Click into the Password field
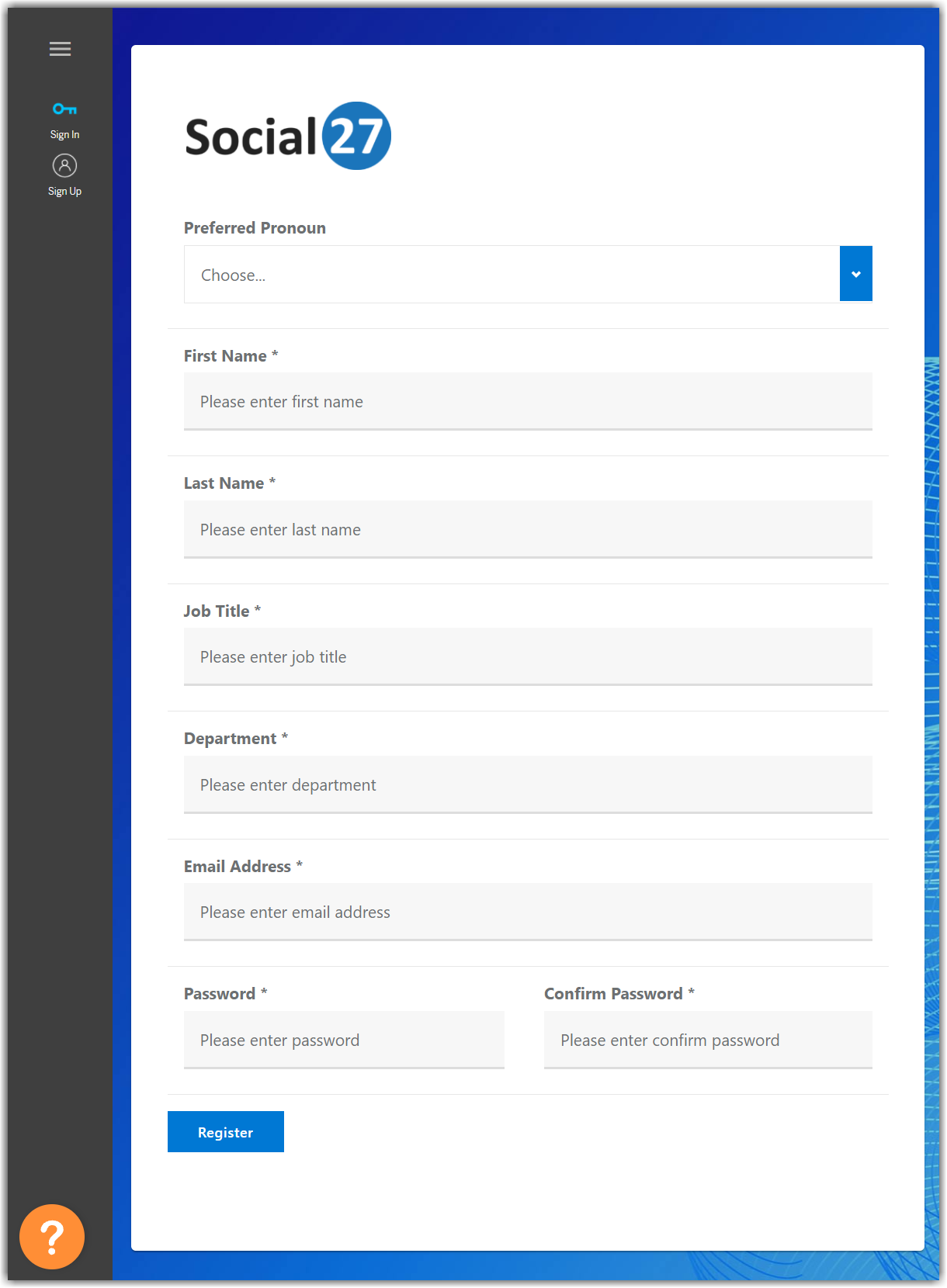 [344, 1040]
